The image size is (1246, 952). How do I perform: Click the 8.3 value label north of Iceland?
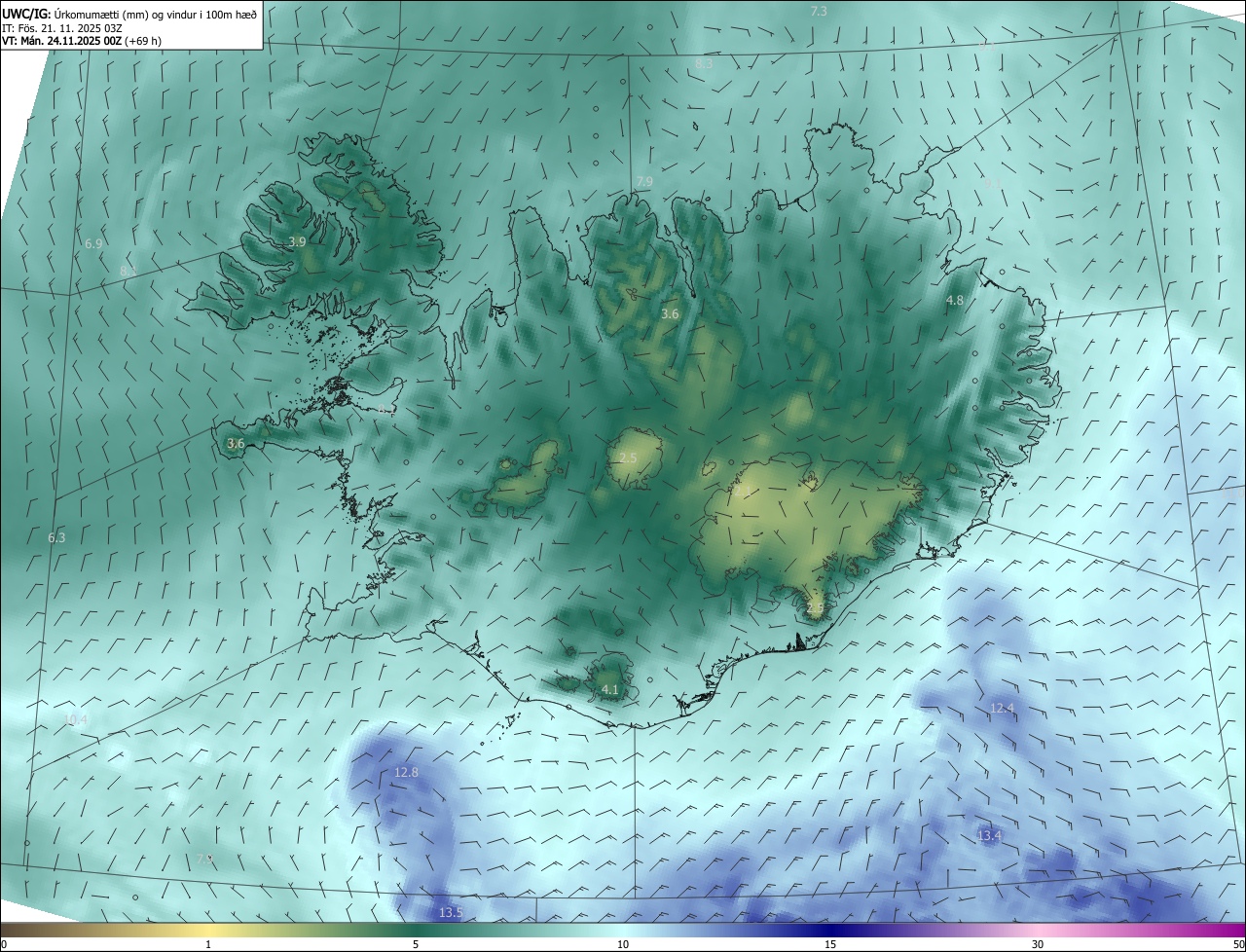coord(704,63)
